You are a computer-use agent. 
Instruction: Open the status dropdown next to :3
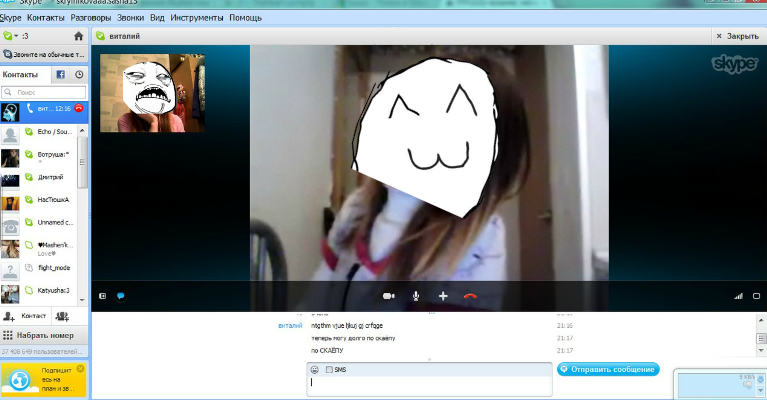[10, 36]
